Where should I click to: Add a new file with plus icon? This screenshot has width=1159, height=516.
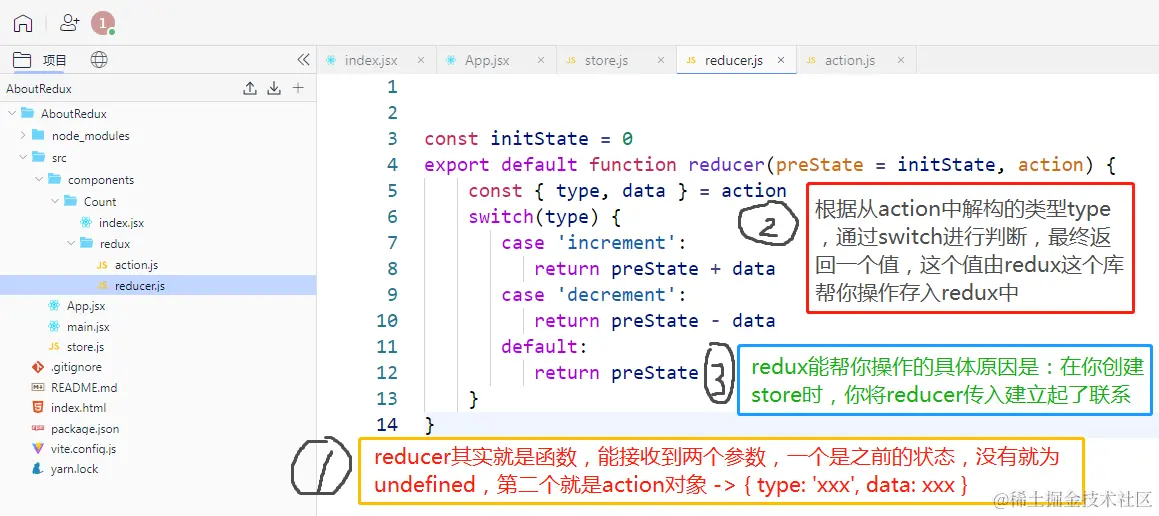point(298,89)
